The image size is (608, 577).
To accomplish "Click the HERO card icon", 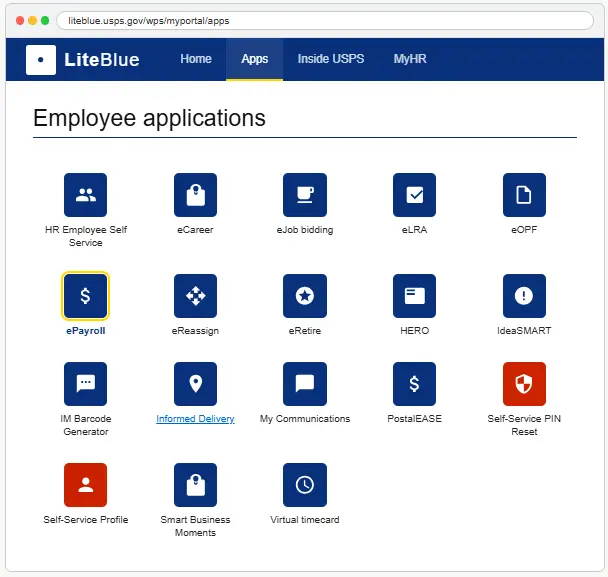I will [414, 296].
